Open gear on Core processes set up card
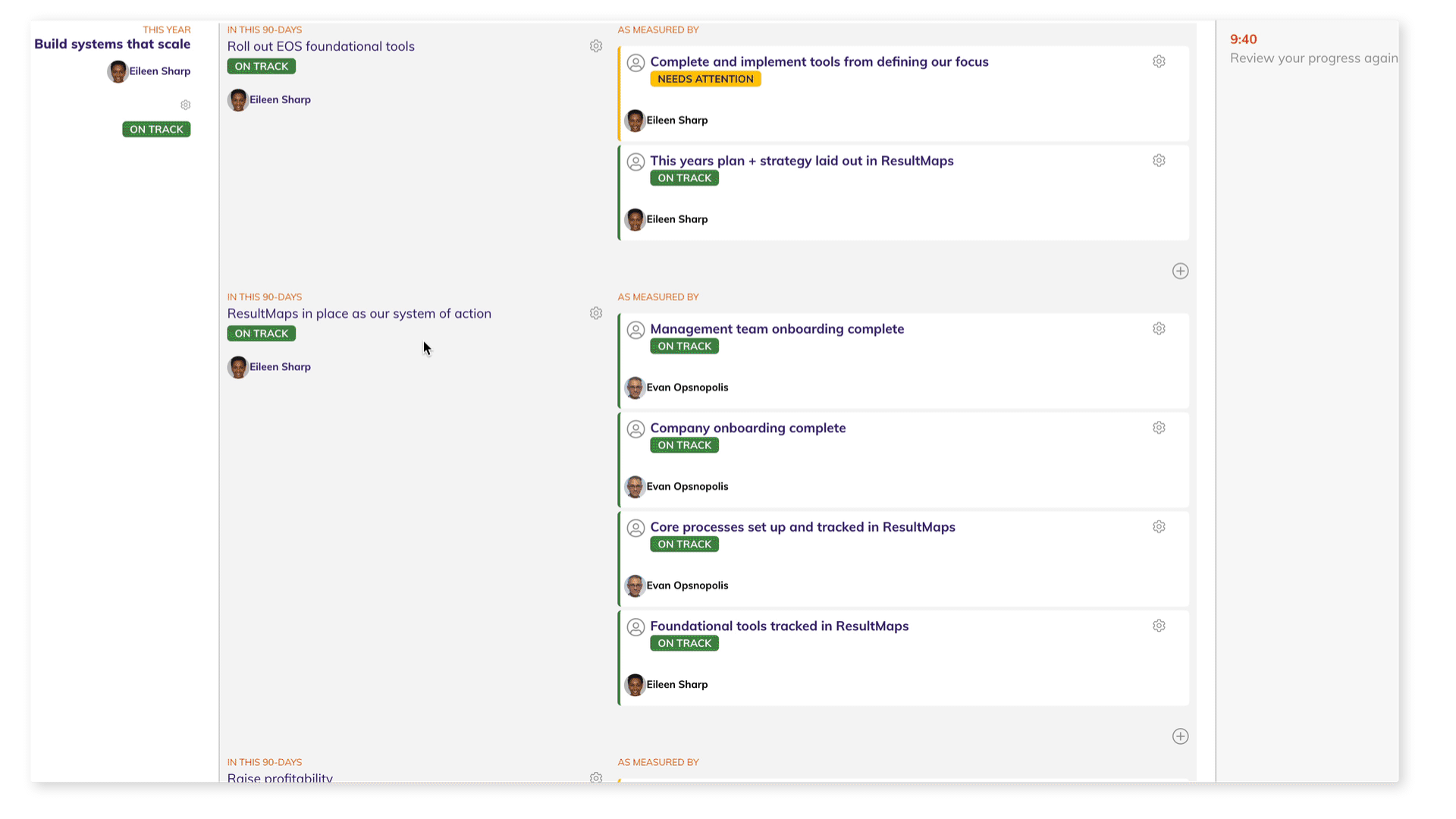 1159,526
